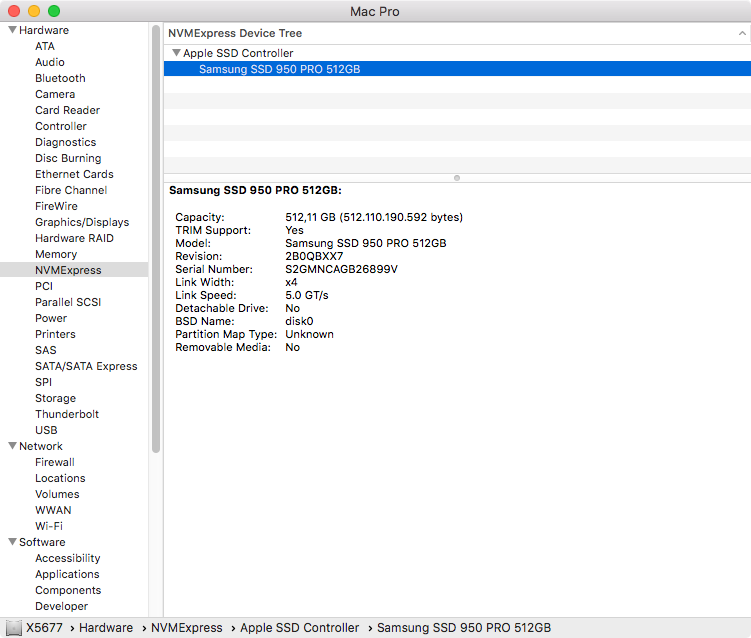
Task: Click the sidebar vertical scrollbar
Action: click(156, 239)
